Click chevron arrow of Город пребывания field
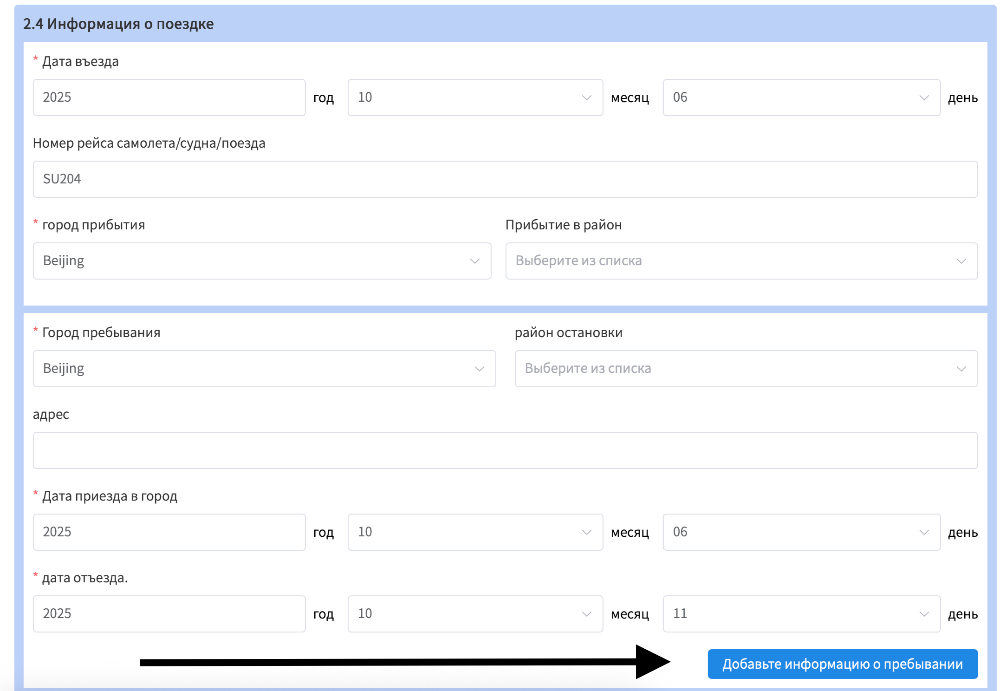The image size is (1000, 691). point(479,369)
